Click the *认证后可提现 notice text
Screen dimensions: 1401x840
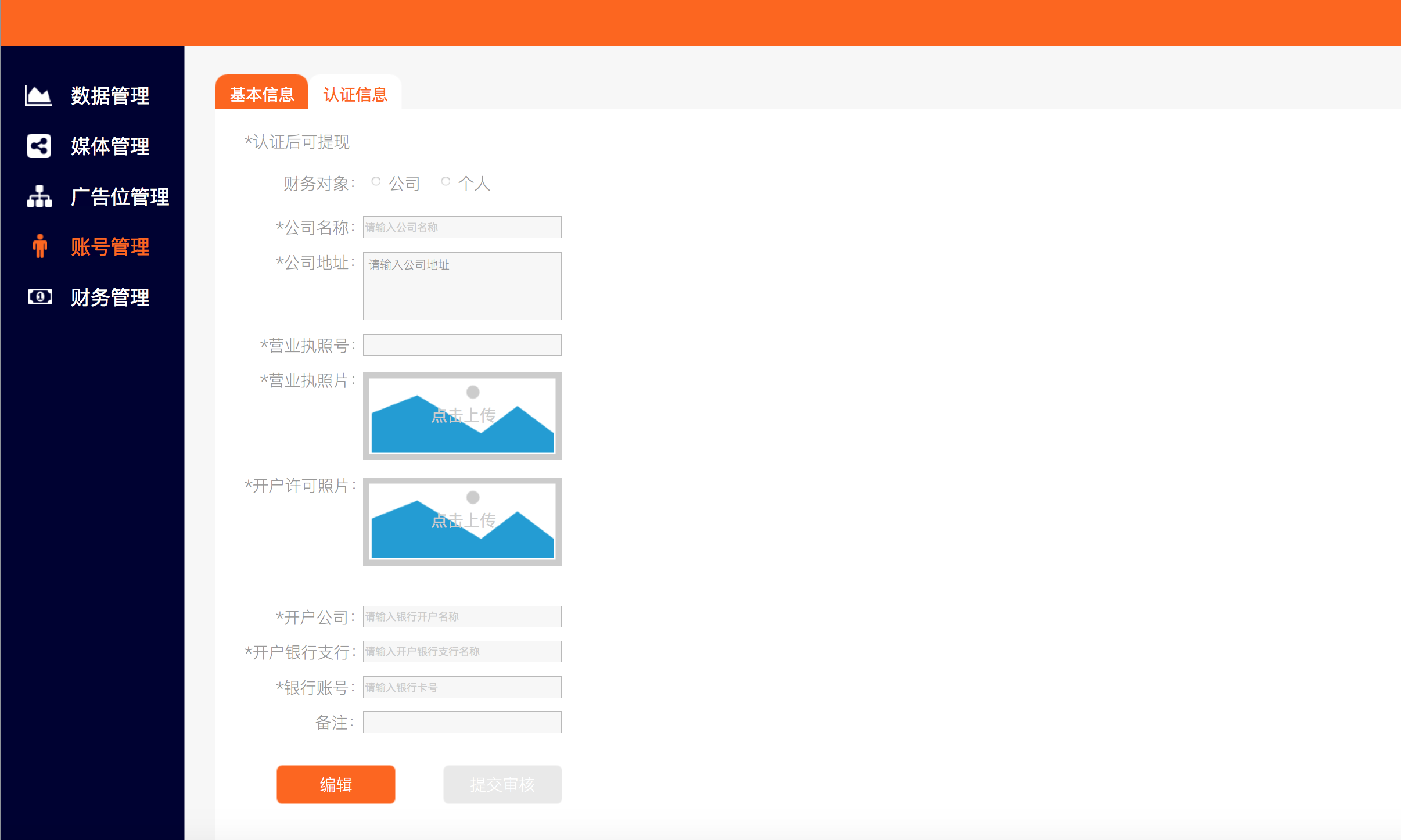(x=297, y=142)
